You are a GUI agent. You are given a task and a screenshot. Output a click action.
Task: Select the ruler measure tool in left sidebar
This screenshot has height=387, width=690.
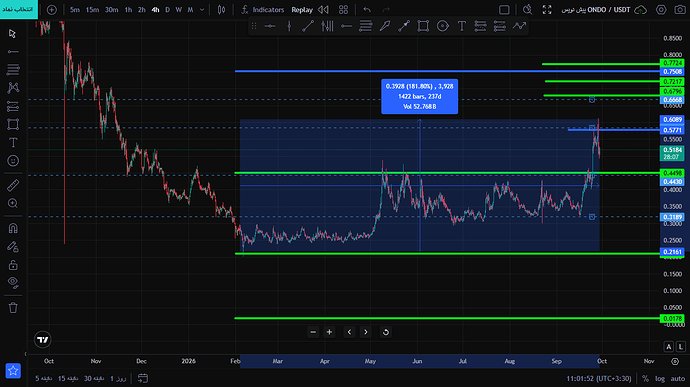(13, 185)
